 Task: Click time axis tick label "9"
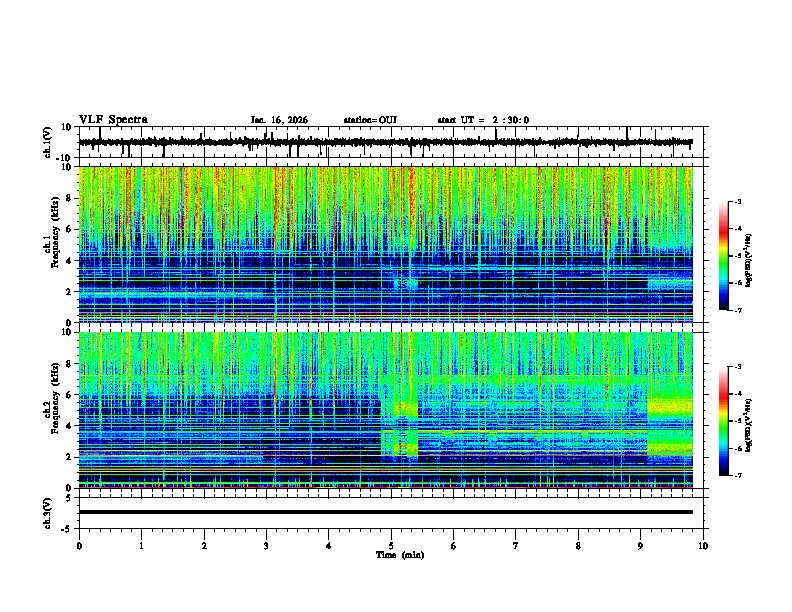(640, 546)
